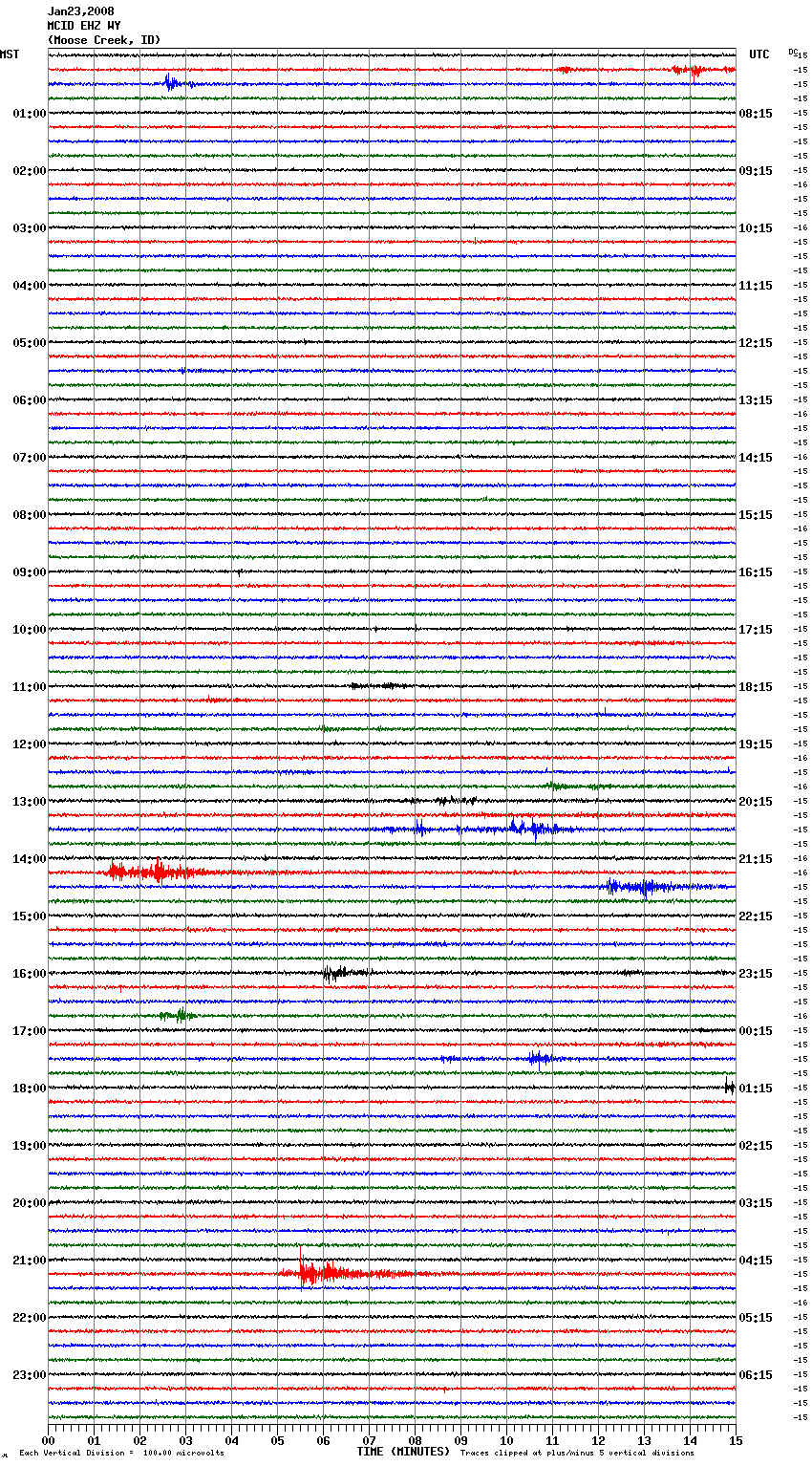Click the '08:15' UTC time label
Screen dimensions: 812x1466
(x=756, y=114)
